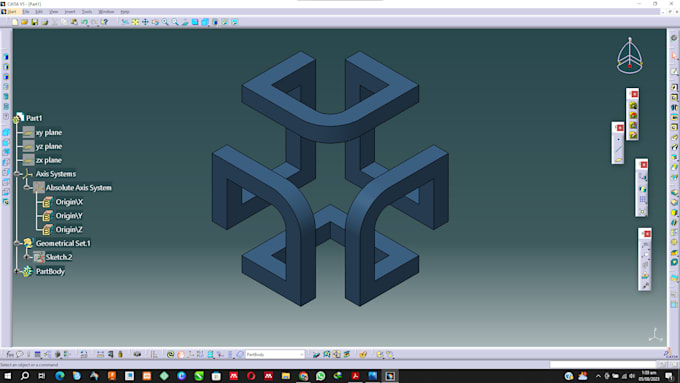Open the Window menu
This screenshot has width=680, height=383.
(x=106, y=12)
